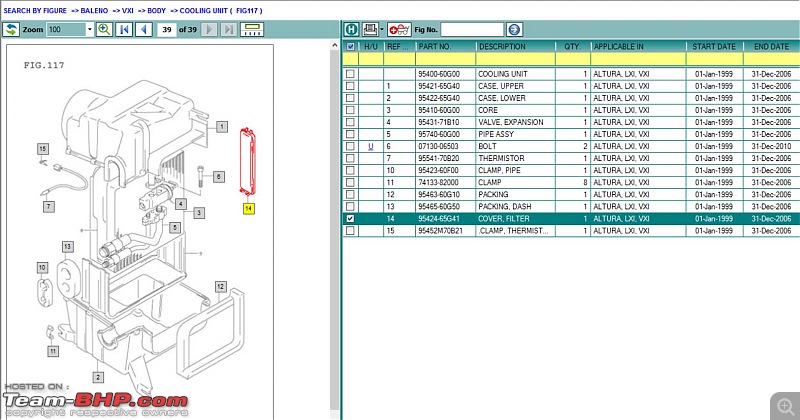The height and width of the screenshot is (420, 800).
Task: Open the U link in BOLT row
Action: (x=371, y=146)
